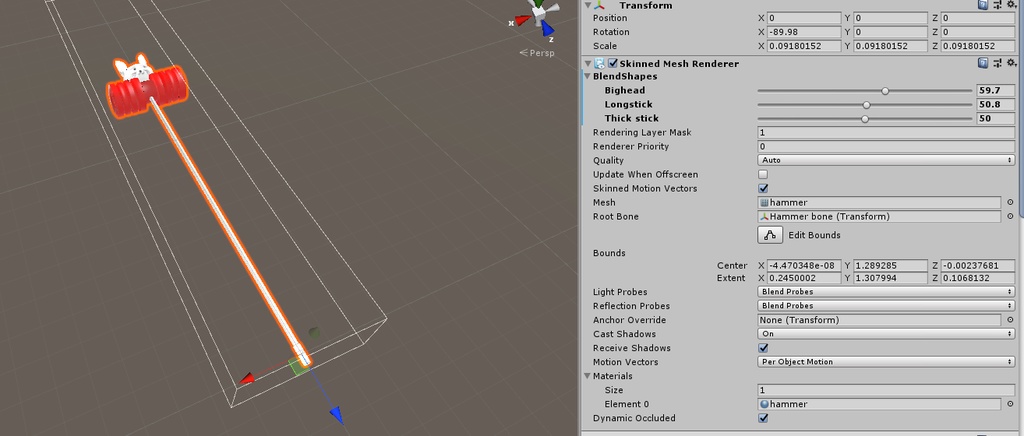Click the Edit Bounds icon button
This screenshot has height=436, width=1024.
(770, 235)
